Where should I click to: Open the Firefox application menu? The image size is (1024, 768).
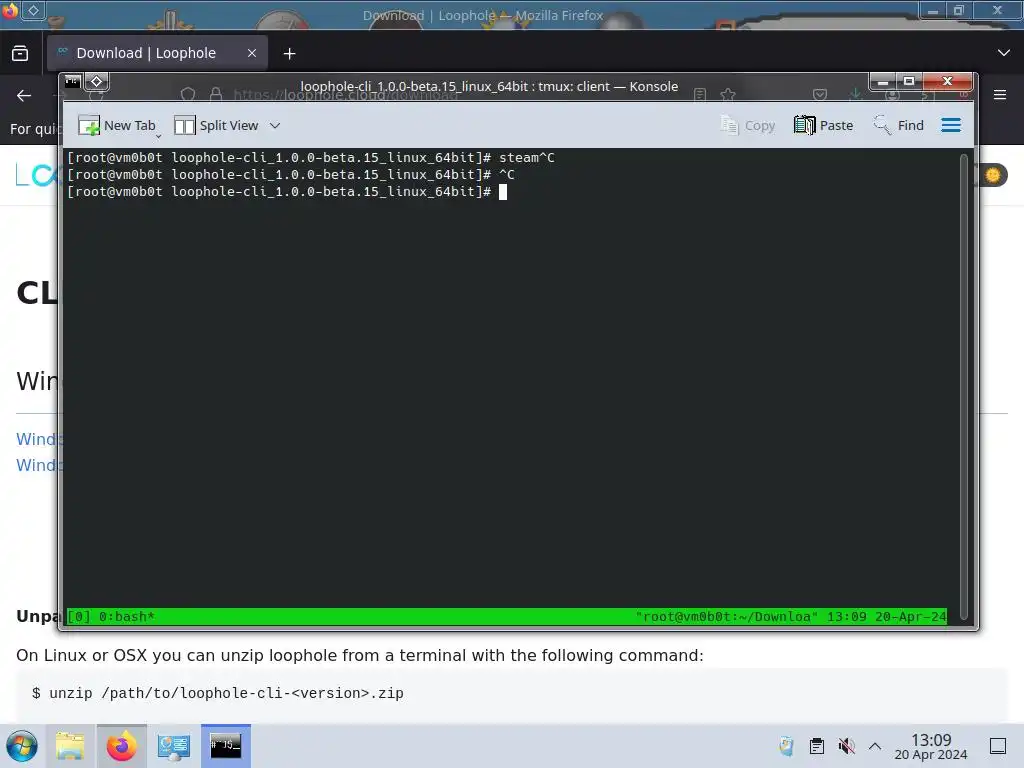(1000, 95)
